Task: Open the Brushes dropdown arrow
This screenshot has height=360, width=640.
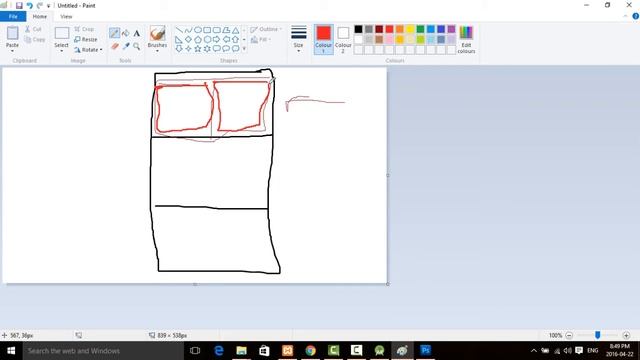Action: tap(157, 51)
